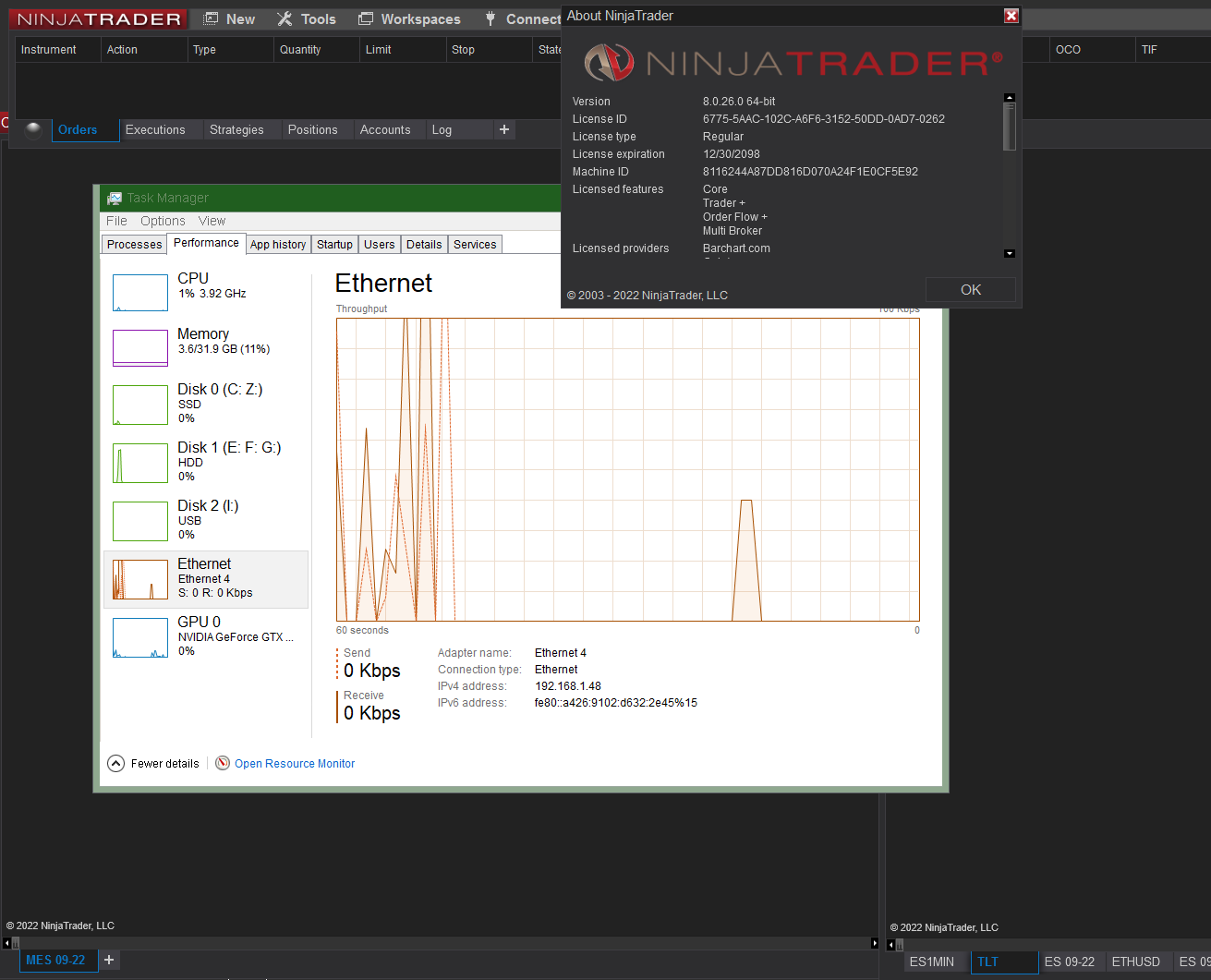Click left chart scroll right arrow

click(x=875, y=943)
